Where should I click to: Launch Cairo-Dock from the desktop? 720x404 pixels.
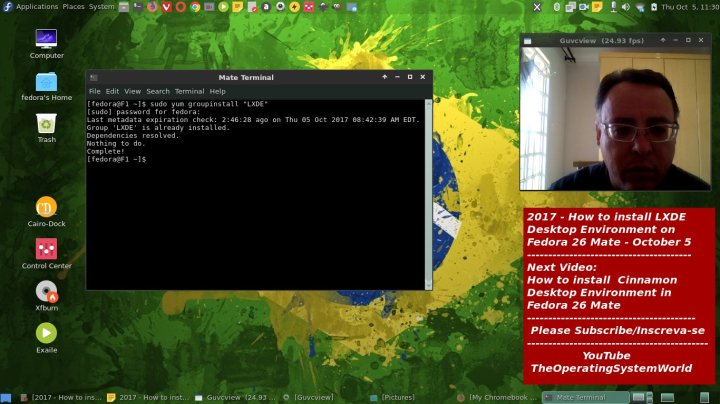coord(46,212)
